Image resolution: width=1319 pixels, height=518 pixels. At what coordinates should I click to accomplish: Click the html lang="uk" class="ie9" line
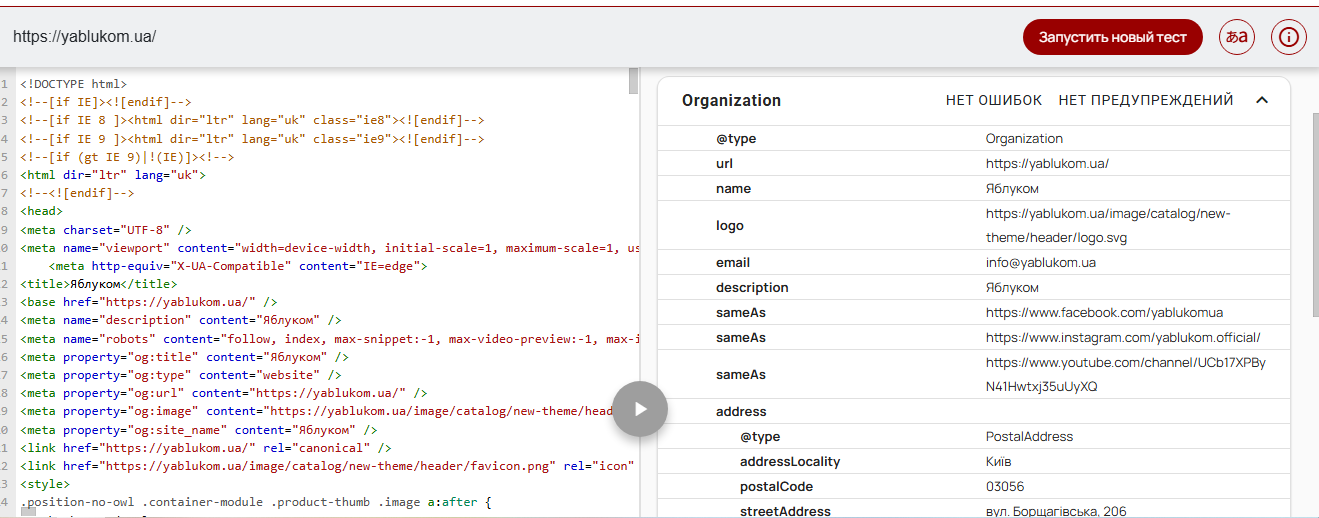(x=252, y=139)
